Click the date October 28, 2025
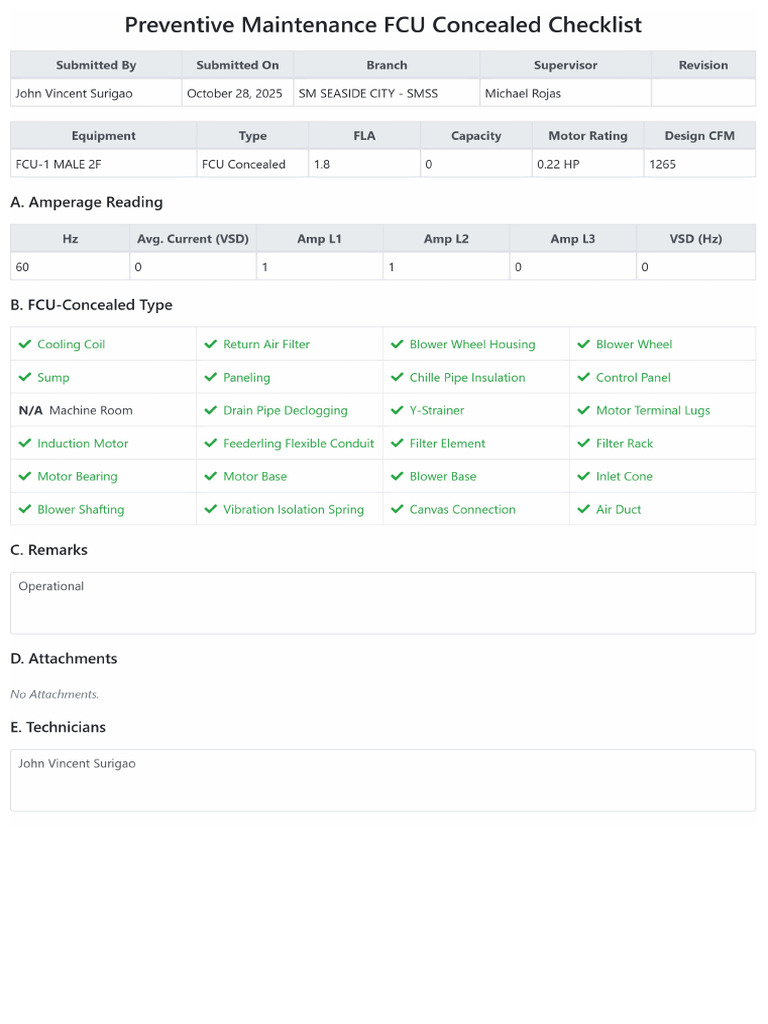The image size is (768, 1024). click(x=234, y=93)
